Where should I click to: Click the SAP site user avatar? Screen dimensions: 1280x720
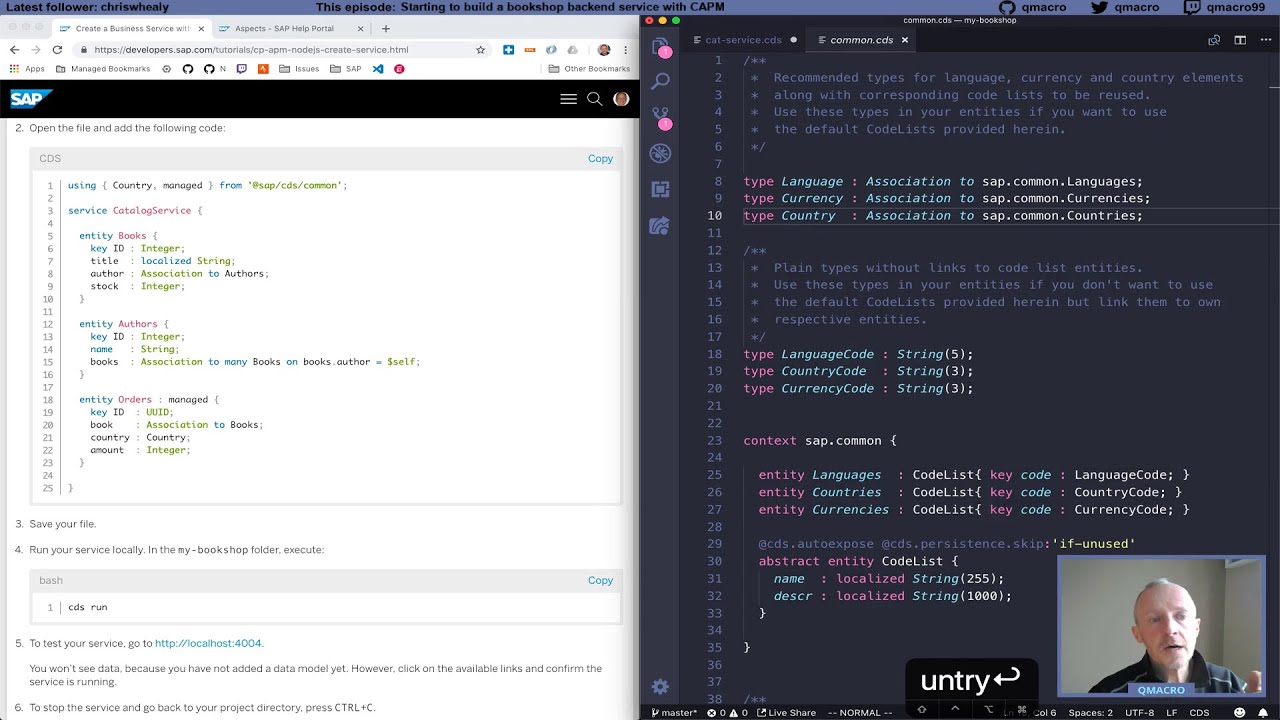tap(621, 99)
